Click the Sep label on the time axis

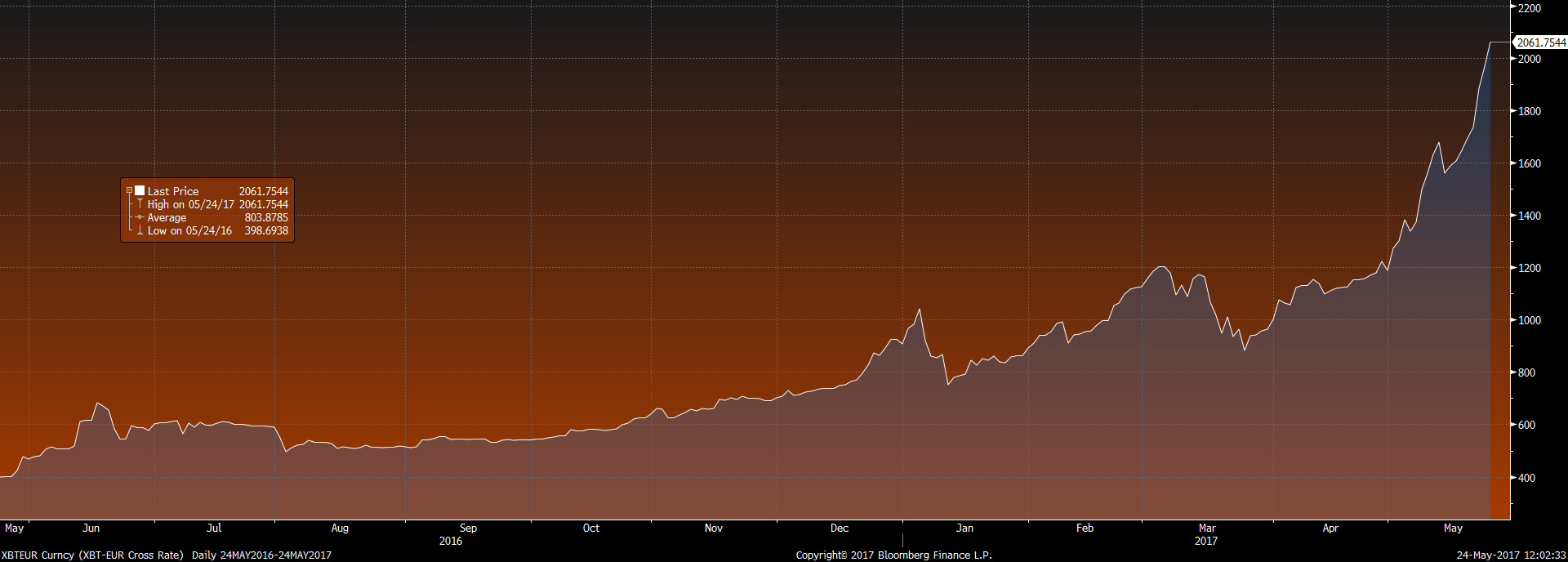pos(468,529)
